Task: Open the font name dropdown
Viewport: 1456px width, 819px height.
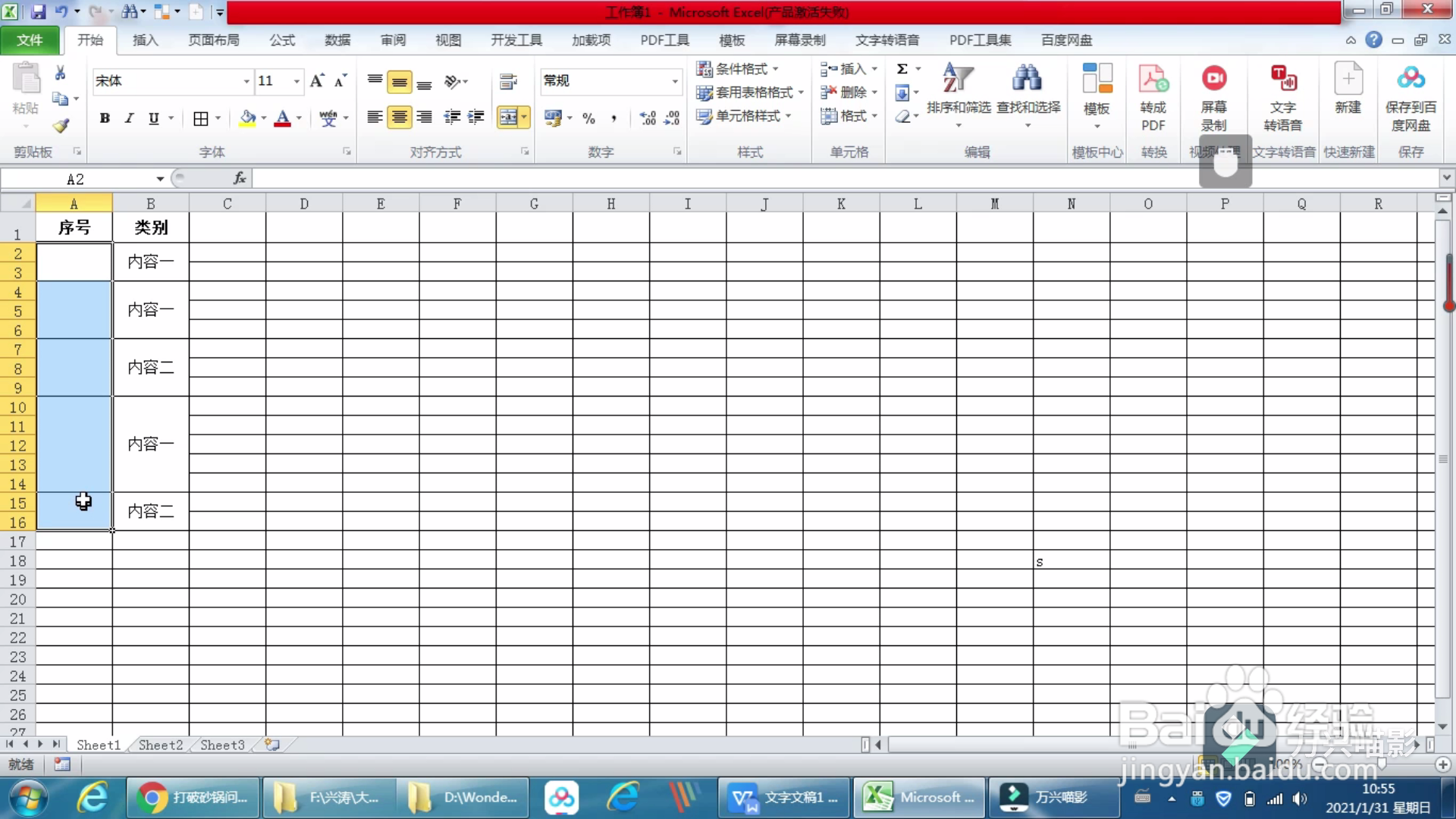Action: [x=246, y=81]
